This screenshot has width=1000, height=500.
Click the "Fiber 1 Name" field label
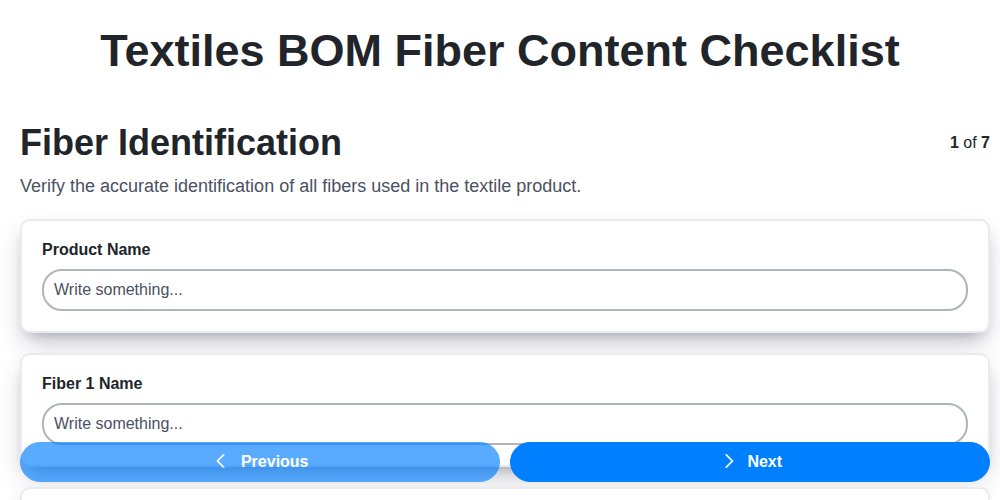tap(92, 384)
